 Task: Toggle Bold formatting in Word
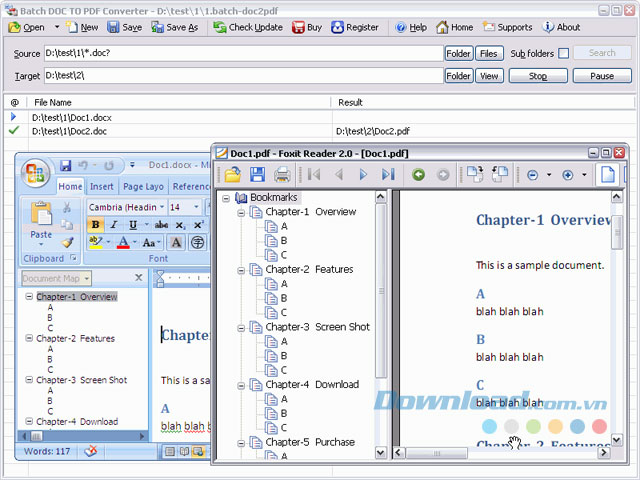95,224
